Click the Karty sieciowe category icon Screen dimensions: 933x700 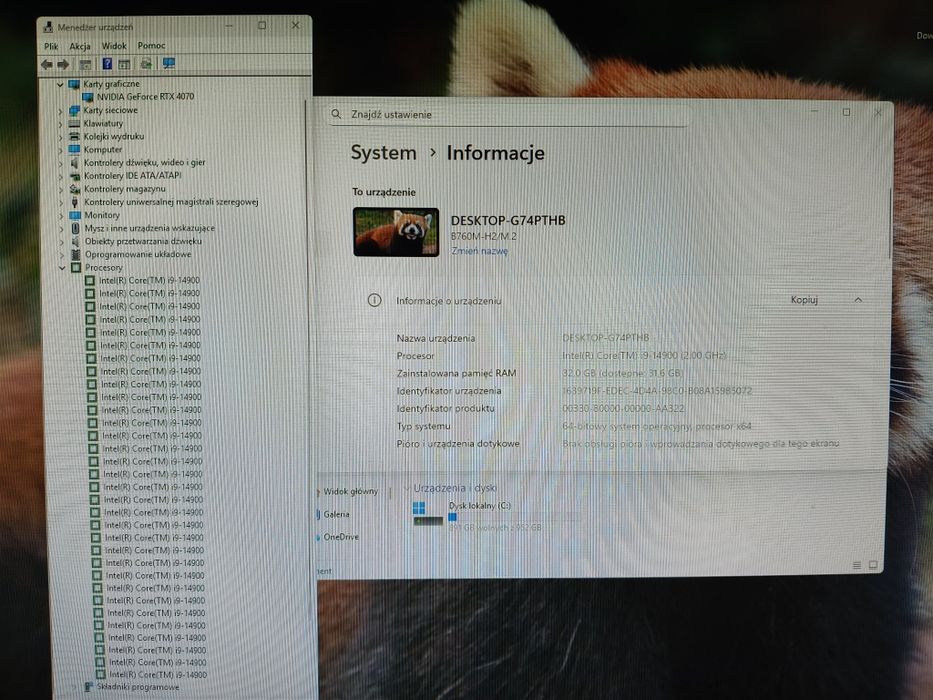74,110
